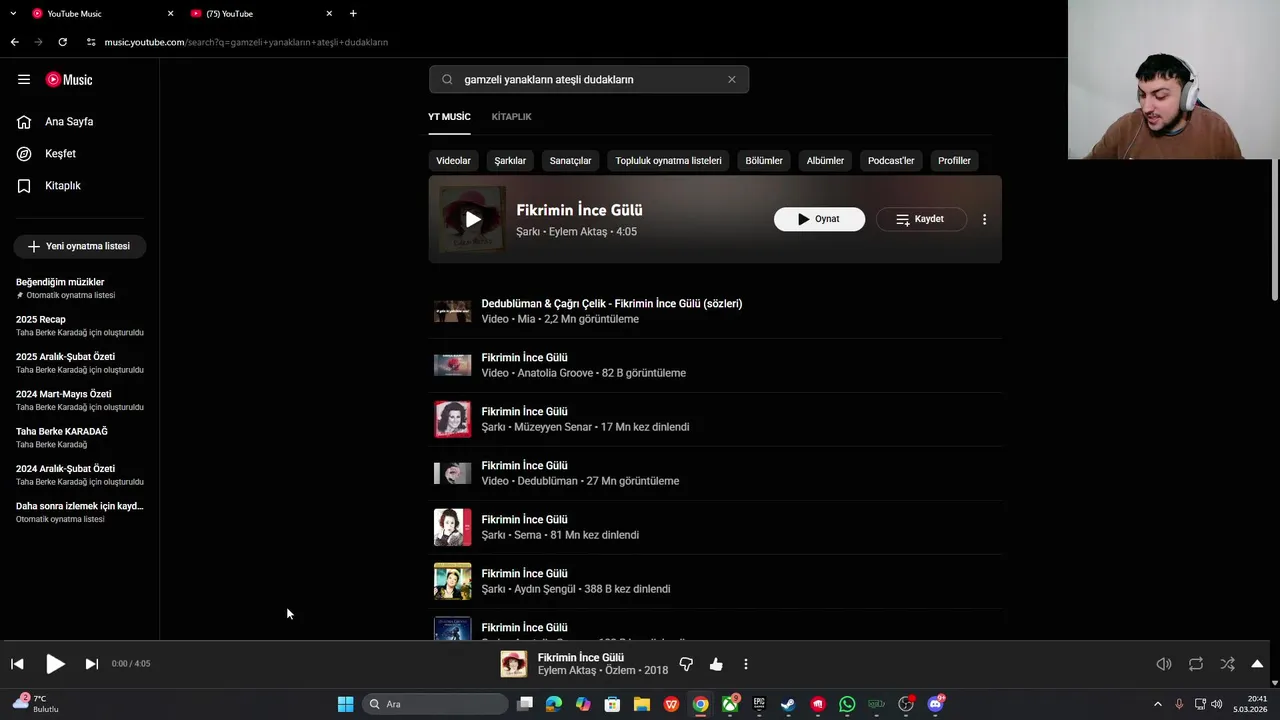The width and height of the screenshot is (1280, 720).
Task: Open Steam from the taskbar
Action: [789, 704]
